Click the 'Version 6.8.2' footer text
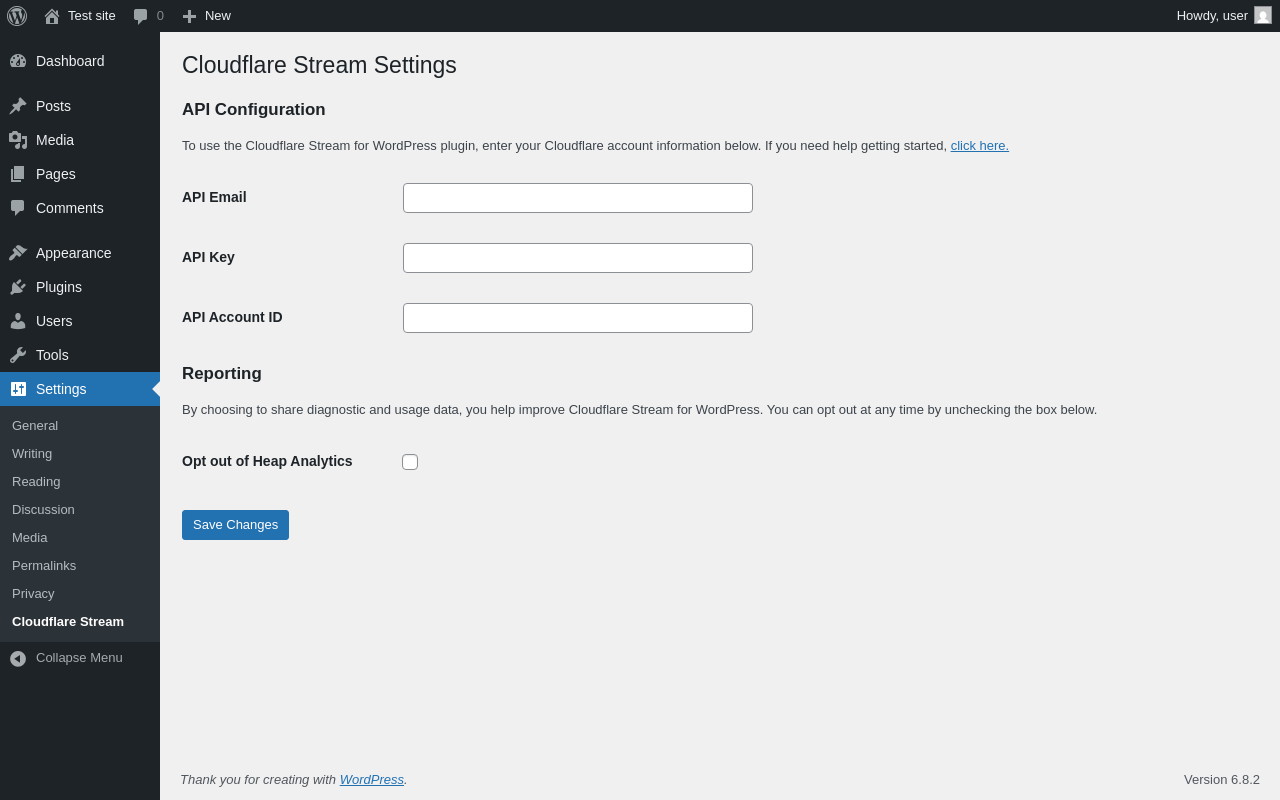Viewport: 1280px width, 800px height. (1222, 780)
